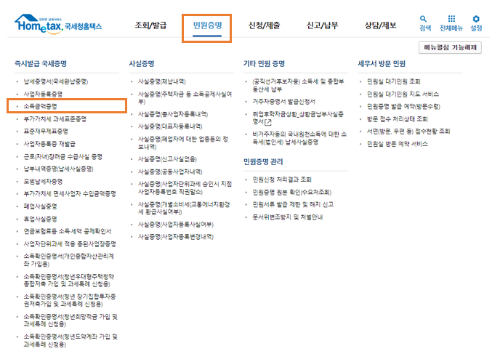500x363 pixels.
Task: Click the 즉시발급 국세증명 section heading
Action: click(x=40, y=63)
